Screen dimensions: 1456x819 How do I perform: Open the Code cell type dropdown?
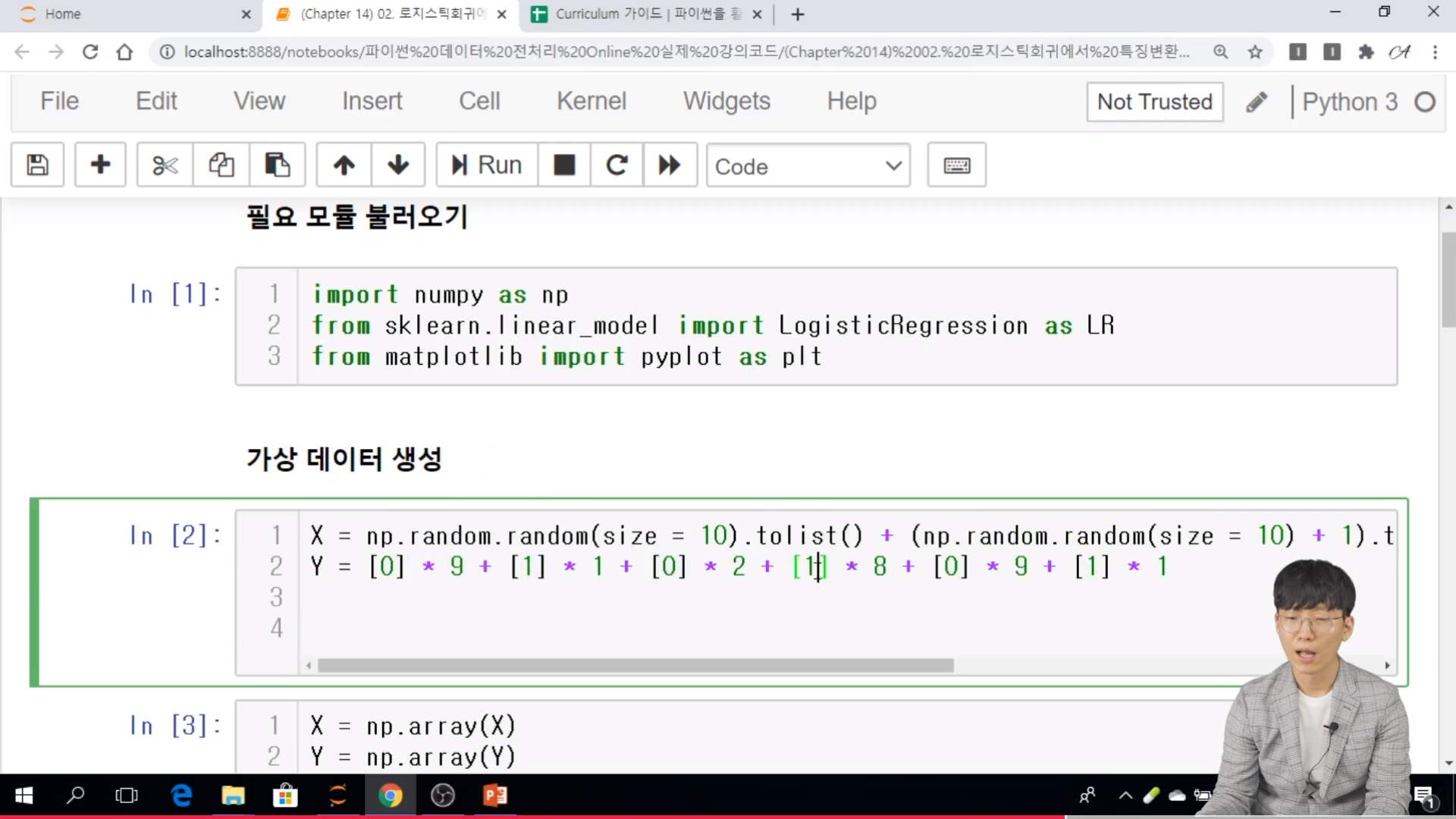point(808,166)
